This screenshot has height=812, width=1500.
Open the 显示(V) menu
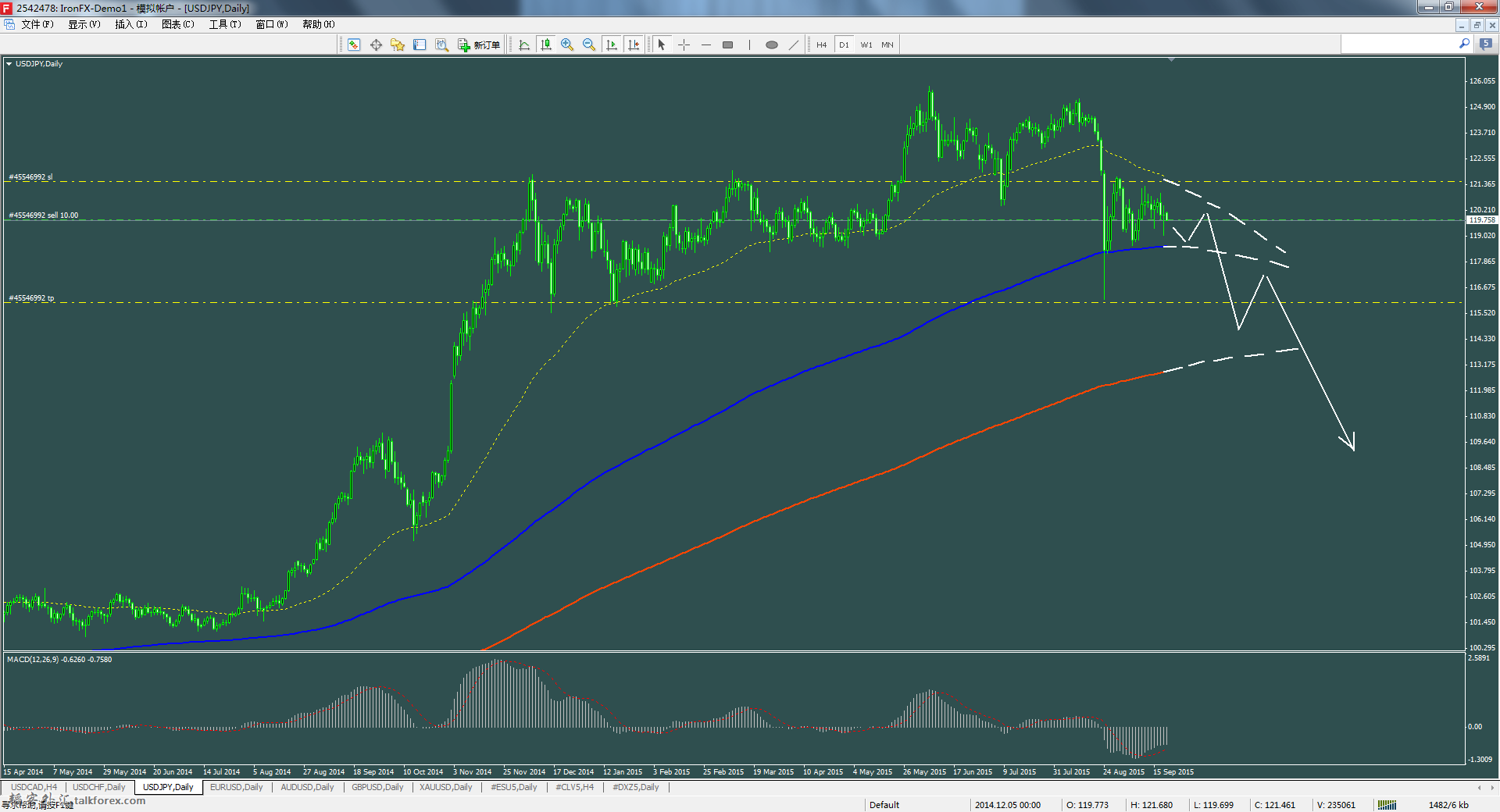84,24
